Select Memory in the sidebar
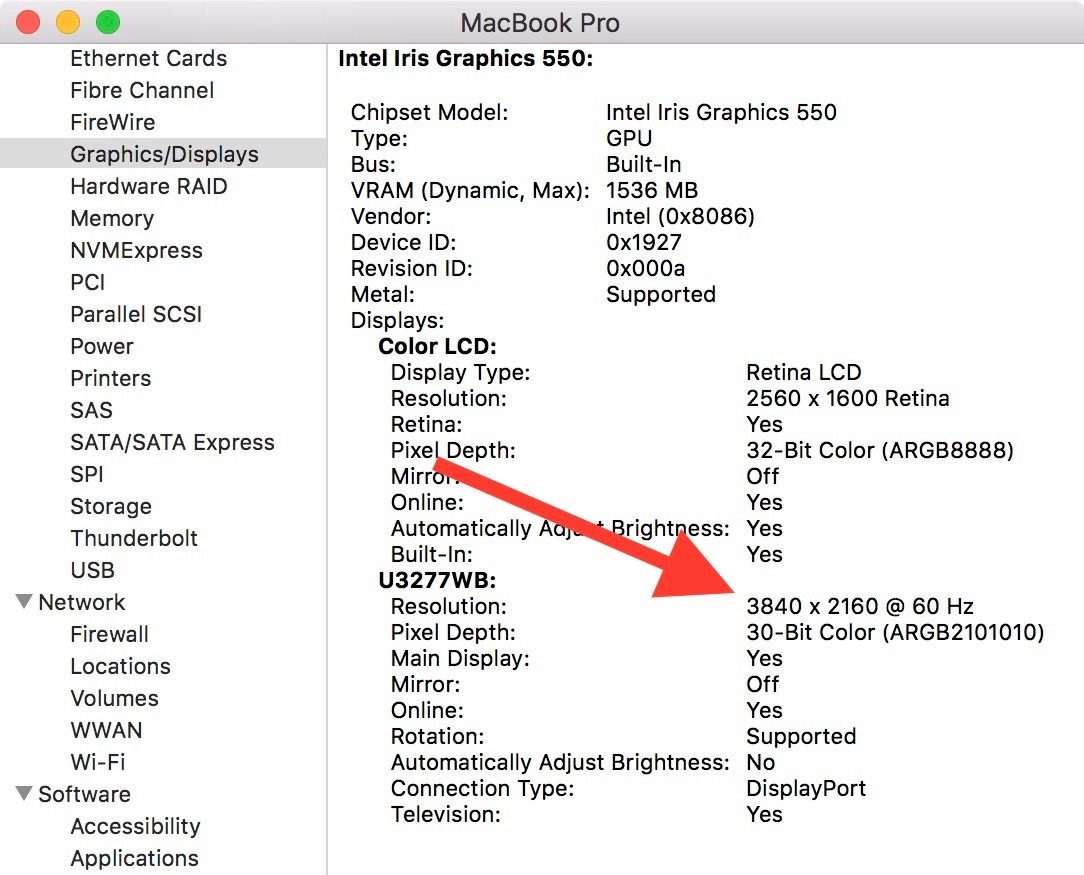1084x875 pixels. click(112, 218)
